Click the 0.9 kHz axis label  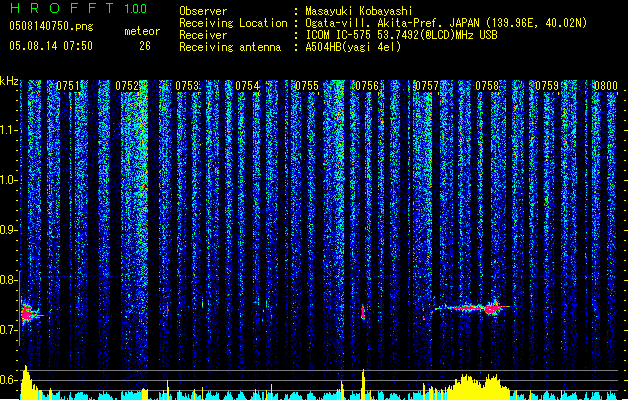[x=9, y=230]
